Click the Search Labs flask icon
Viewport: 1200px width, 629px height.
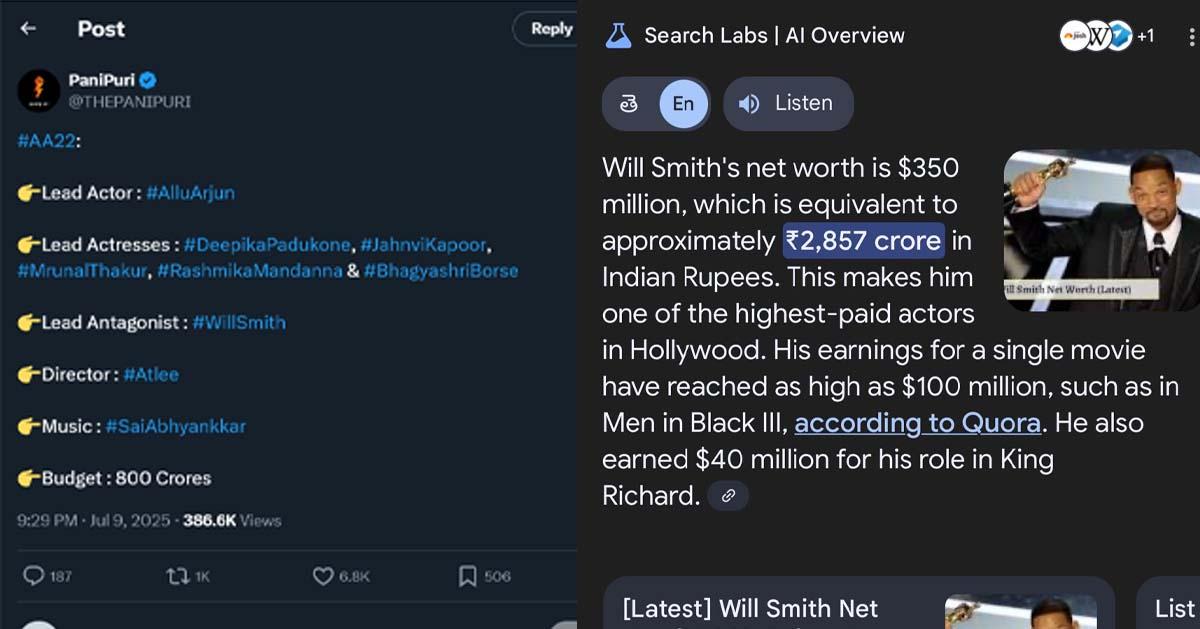click(x=619, y=36)
